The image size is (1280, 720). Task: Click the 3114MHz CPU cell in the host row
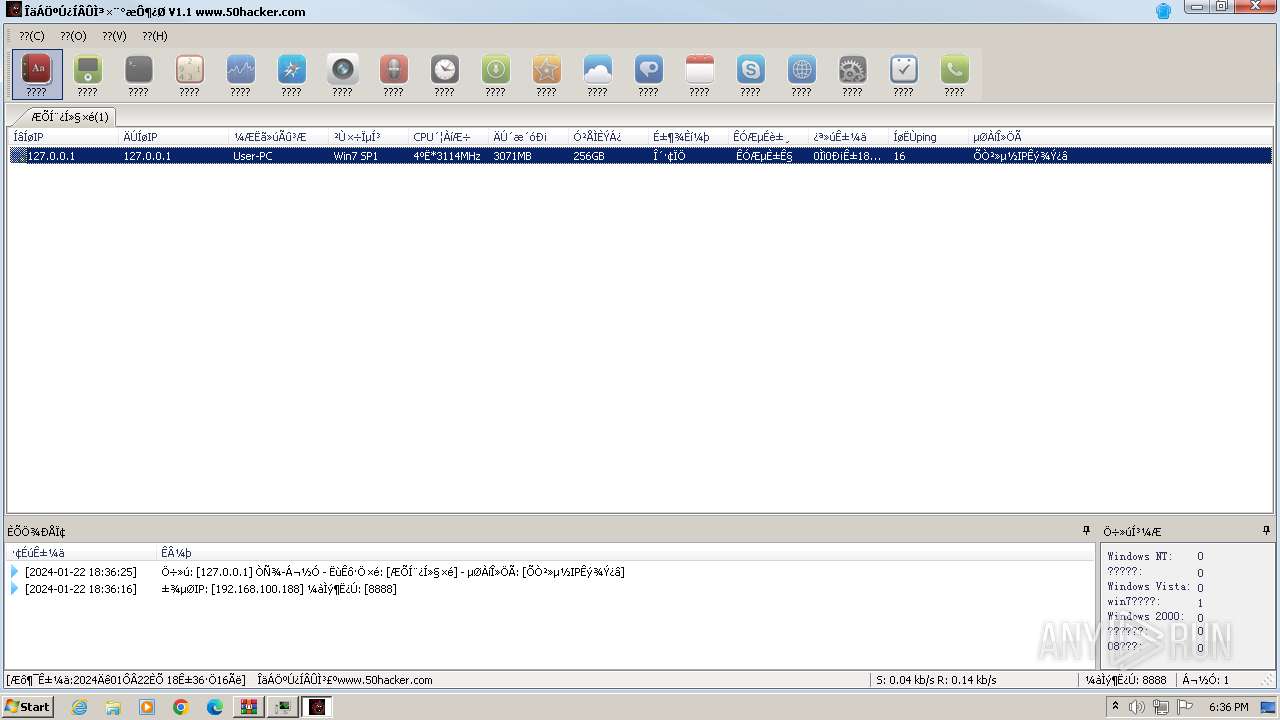(x=447, y=156)
